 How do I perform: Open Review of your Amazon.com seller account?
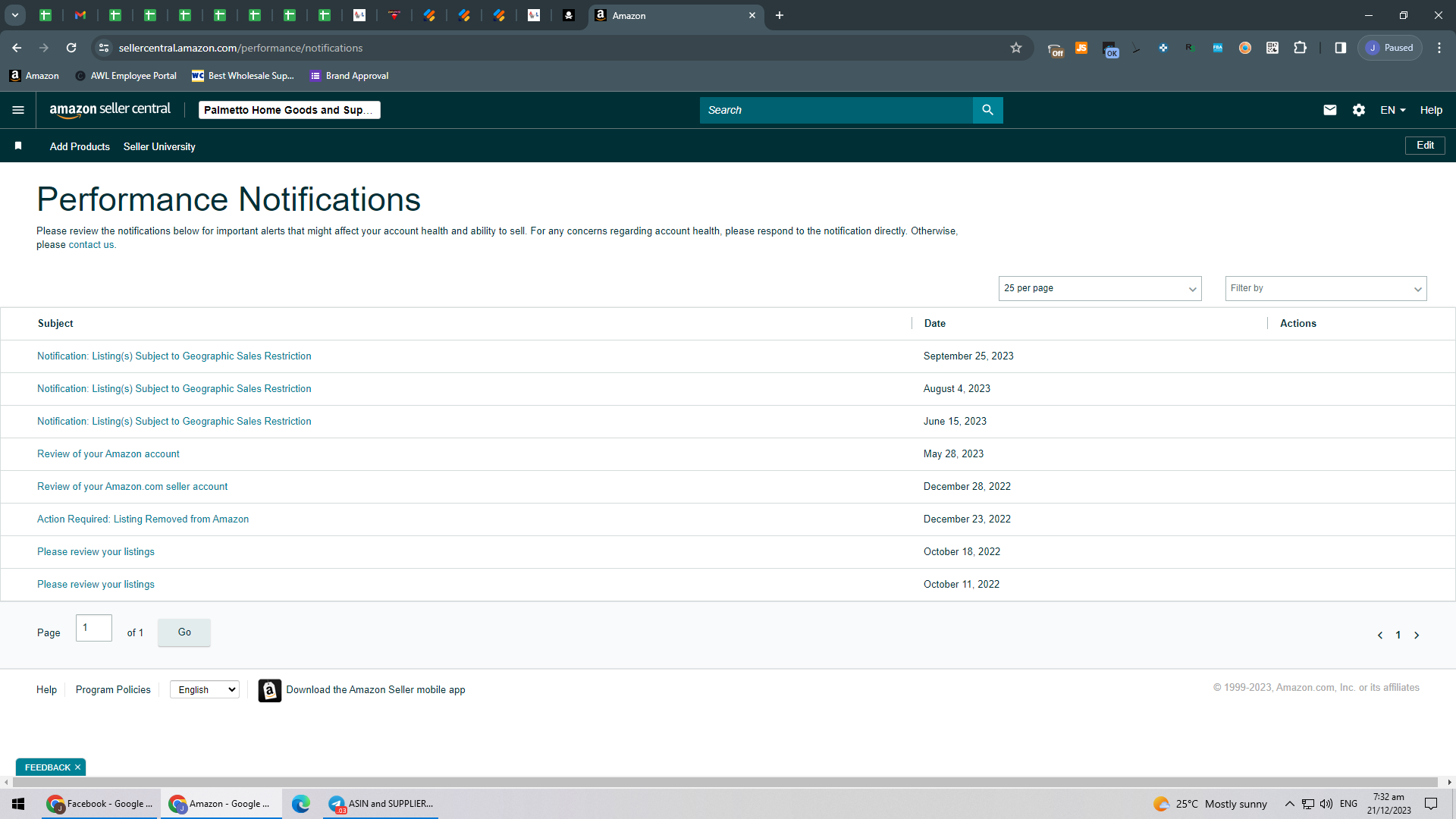coord(133,487)
